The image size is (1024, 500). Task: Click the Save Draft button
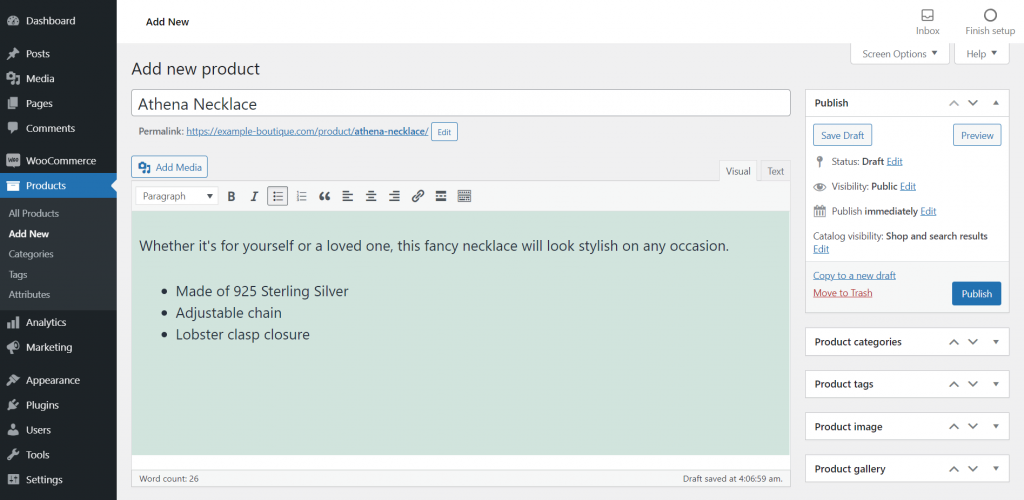843,135
